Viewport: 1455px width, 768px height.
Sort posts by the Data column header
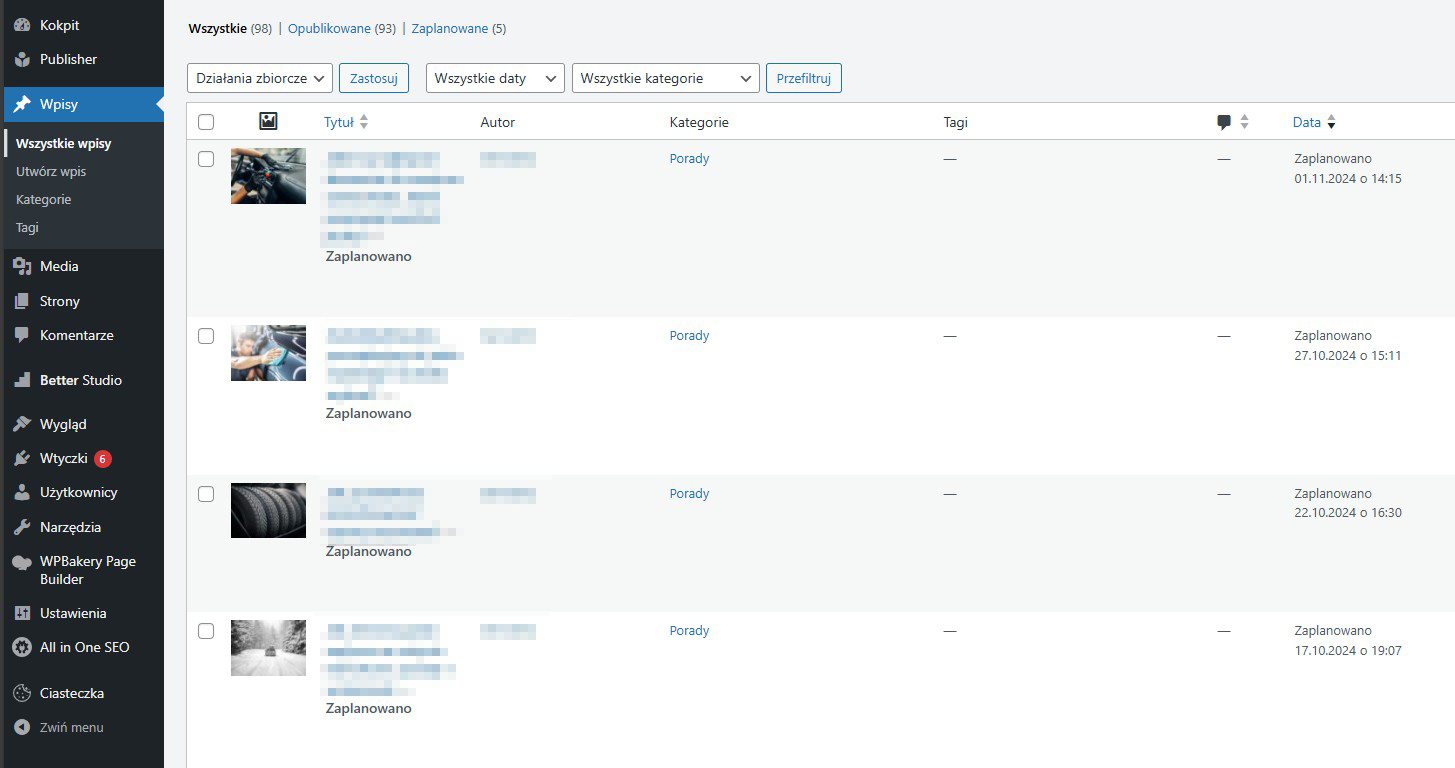pos(1306,122)
